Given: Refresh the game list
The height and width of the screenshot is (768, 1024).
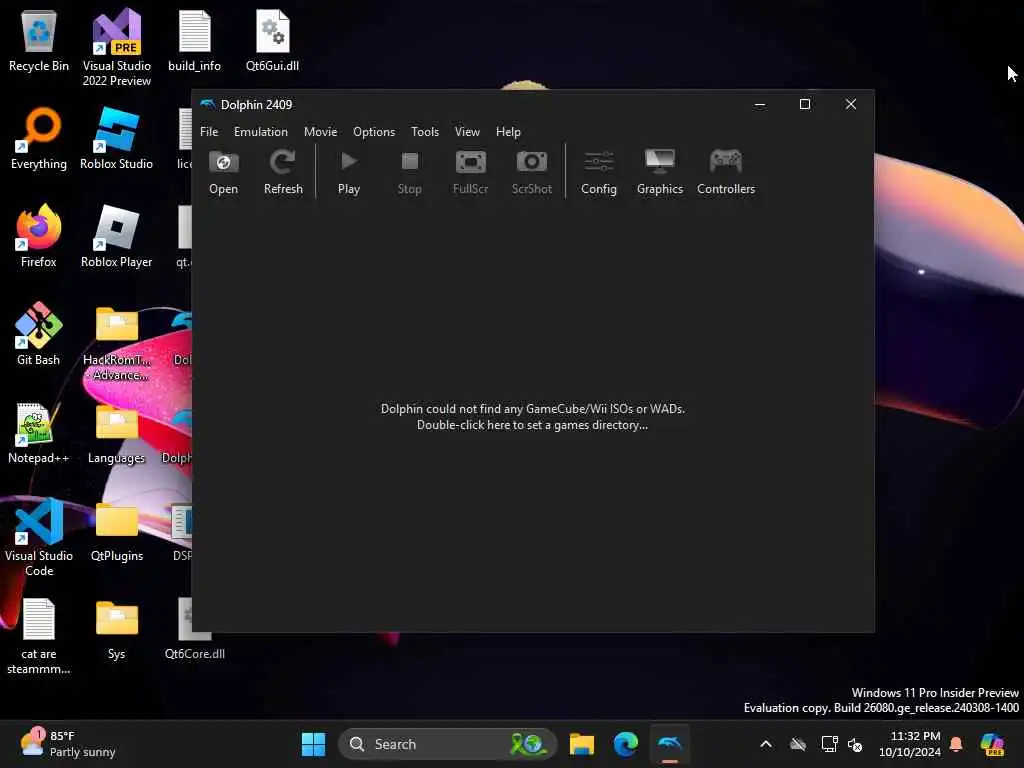Looking at the screenshot, I should click(x=283, y=172).
